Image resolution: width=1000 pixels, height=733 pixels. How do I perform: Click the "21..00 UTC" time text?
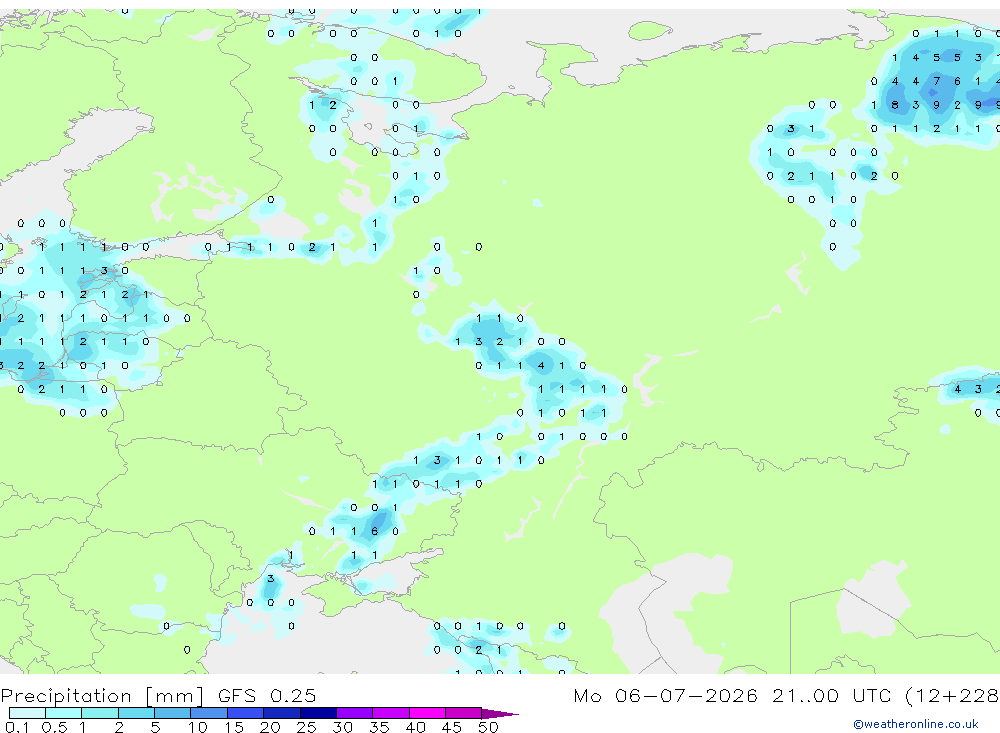(x=831, y=695)
